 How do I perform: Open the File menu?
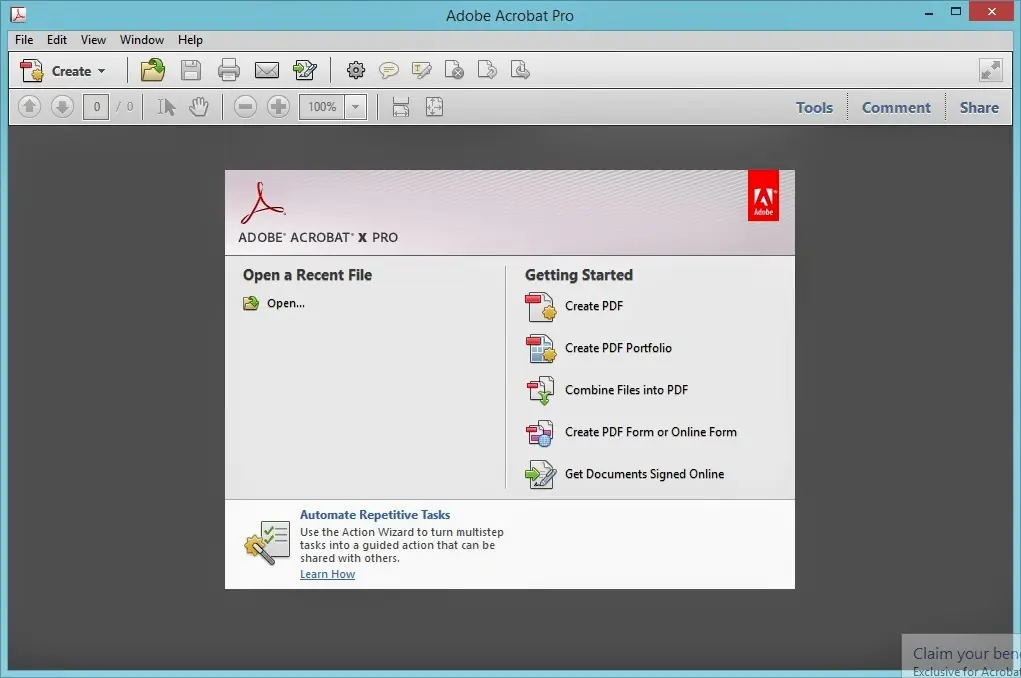24,40
